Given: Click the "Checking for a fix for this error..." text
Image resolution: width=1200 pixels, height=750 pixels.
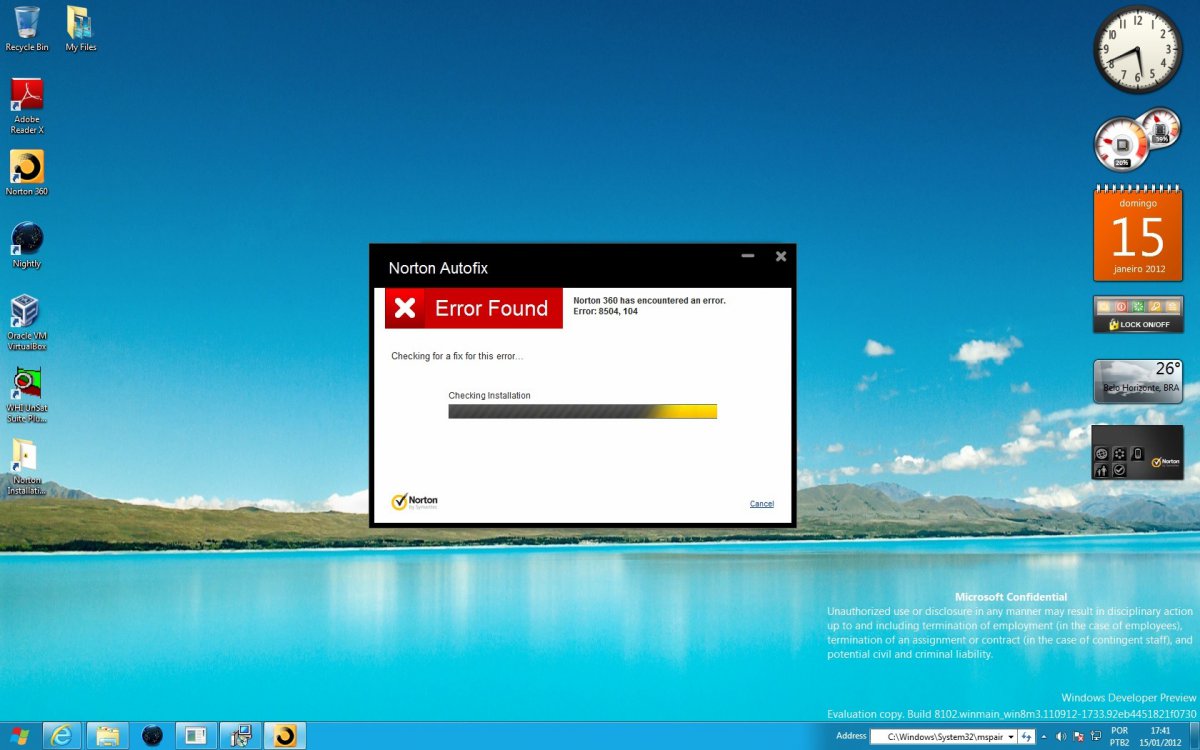Looking at the screenshot, I should point(457,356).
